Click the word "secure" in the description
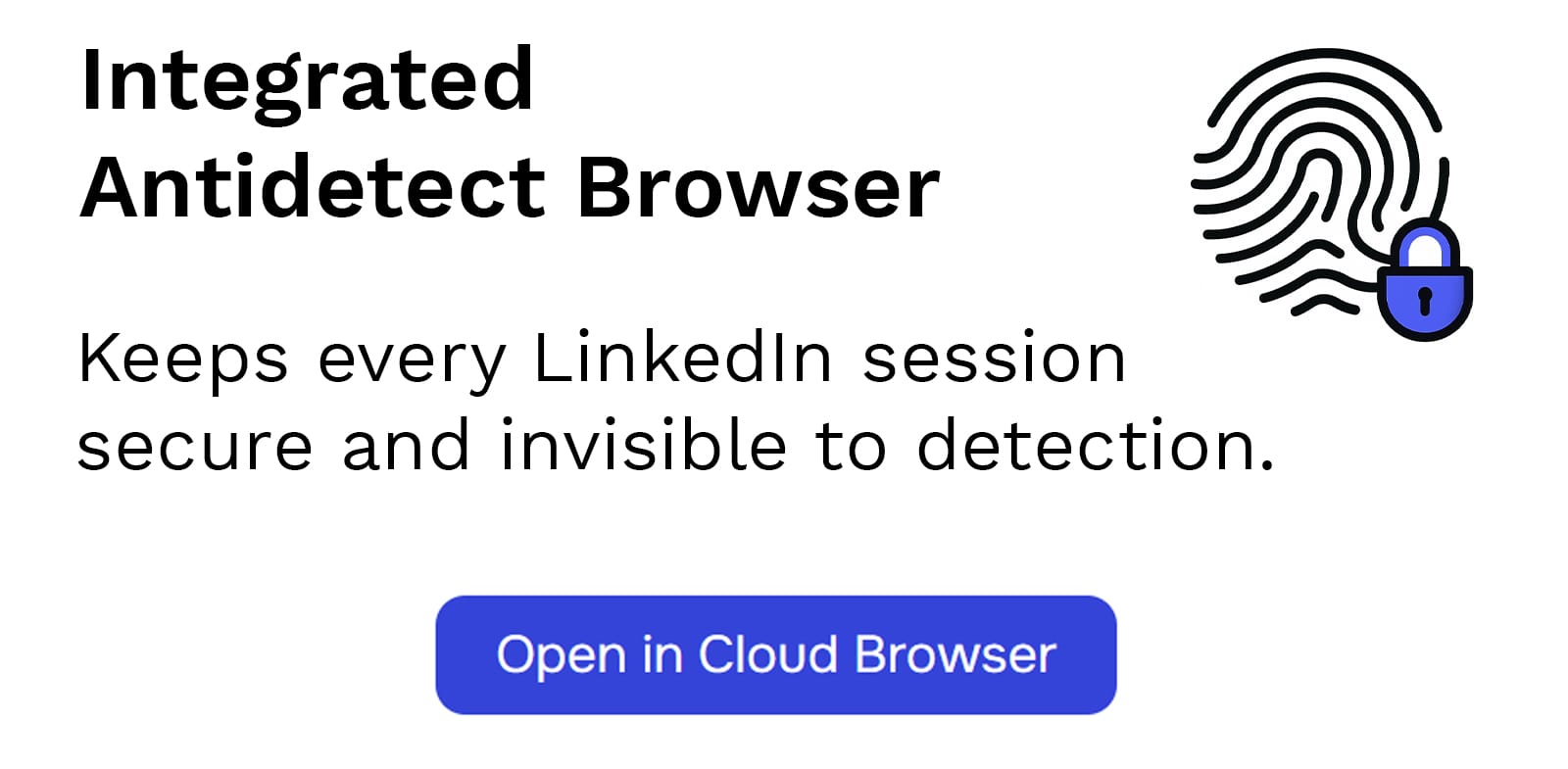Image resolution: width=1568 pixels, height=769 pixels. (194, 446)
